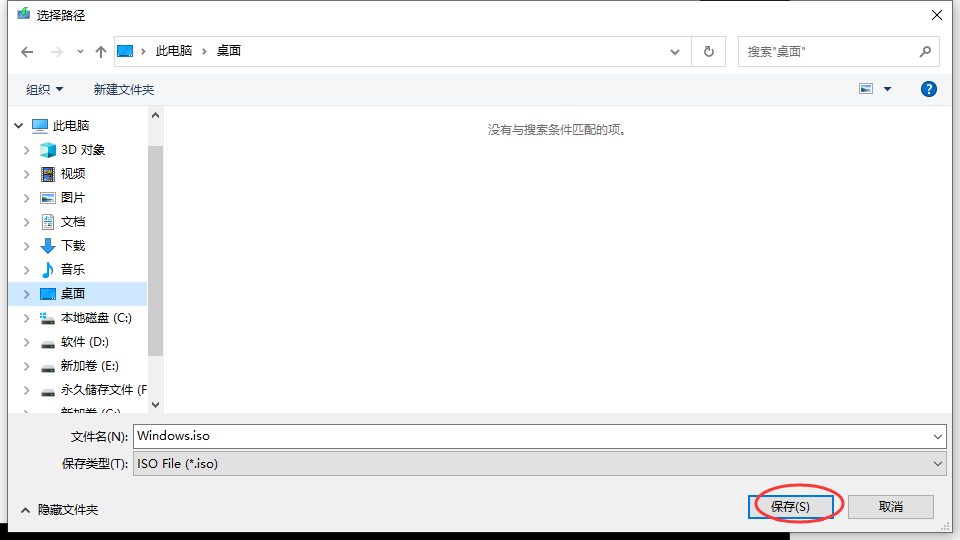Expand the 3D 对象 folder node

(26, 150)
